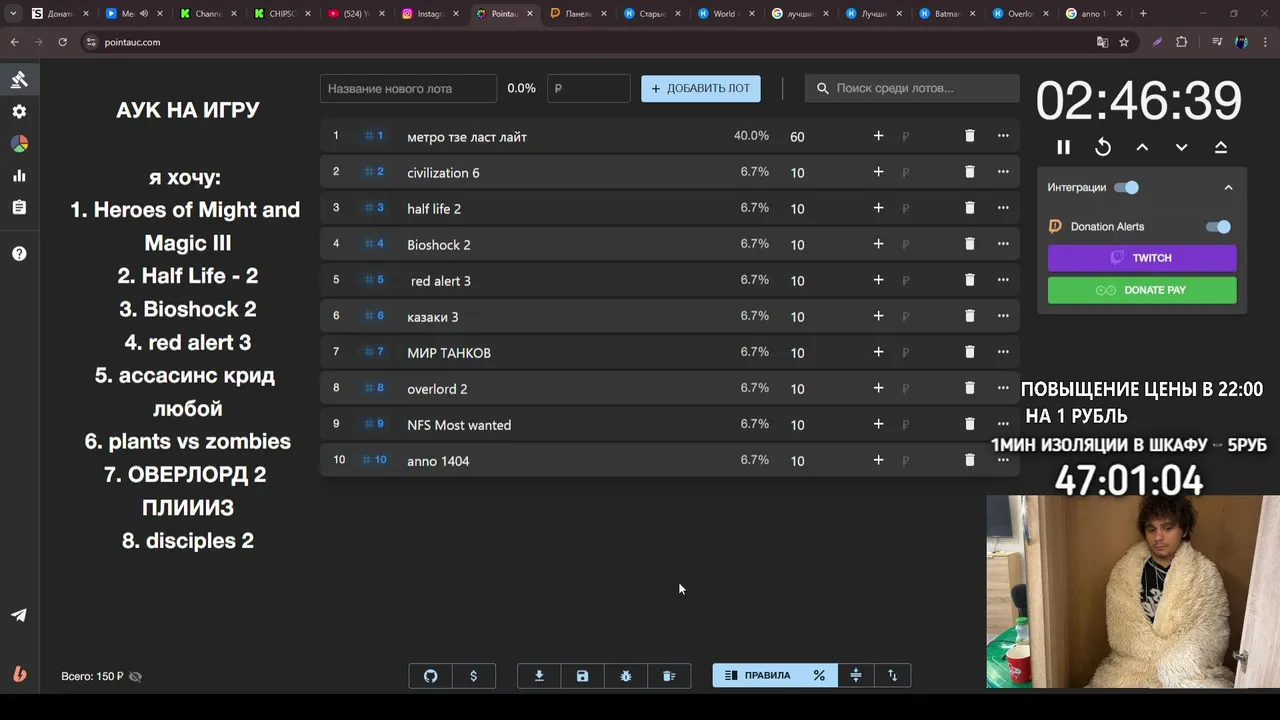
Task: Click the TWITCH integration button
Action: click(x=1142, y=258)
